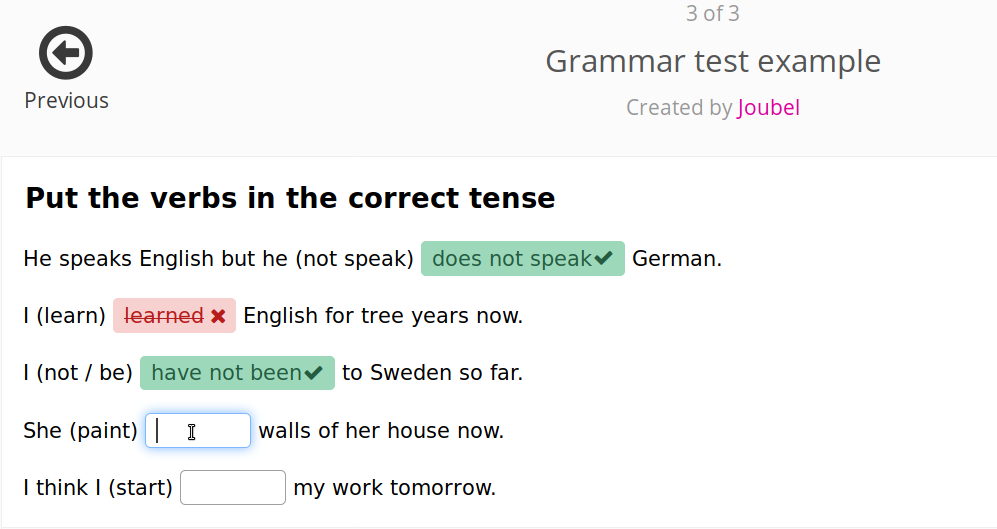
Task: Click the text "to Sweden so far."
Action: [432, 373]
